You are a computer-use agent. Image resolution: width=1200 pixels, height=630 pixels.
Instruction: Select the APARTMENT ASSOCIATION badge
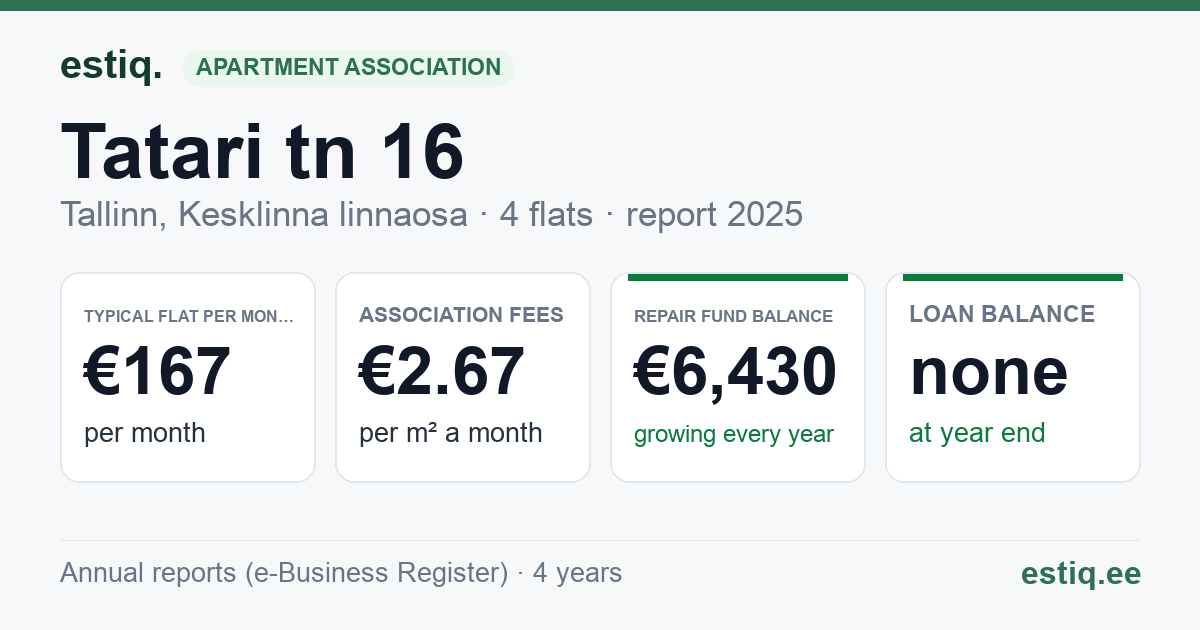point(348,68)
